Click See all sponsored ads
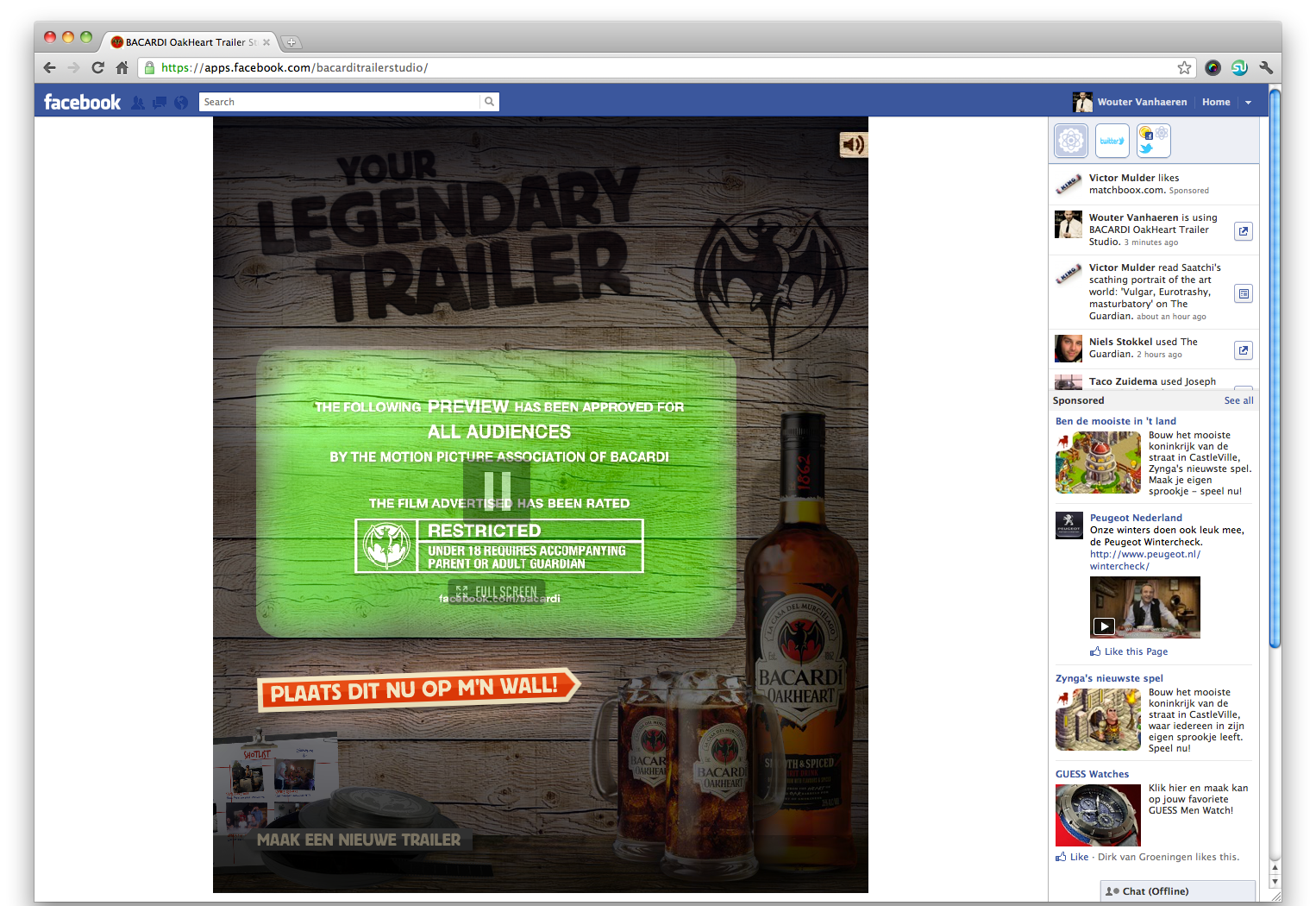 [x=1239, y=400]
